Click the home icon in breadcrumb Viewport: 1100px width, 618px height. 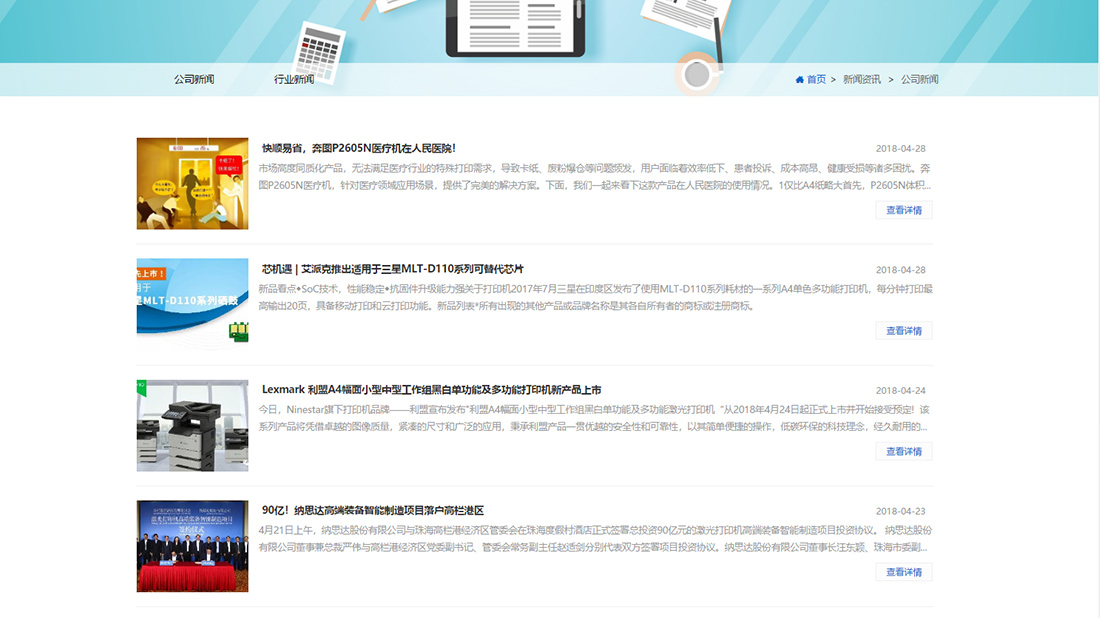tap(799, 79)
